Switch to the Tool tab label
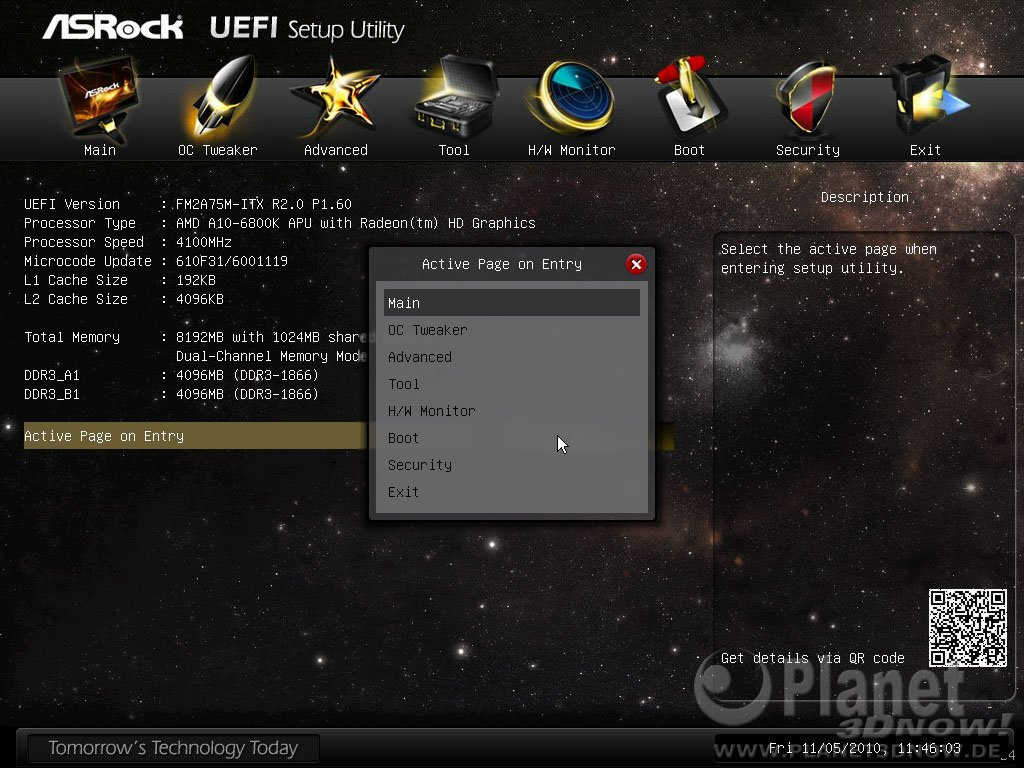Image resolution: width=1024 pixels, height=768 pixels. [x=454, y=150]
